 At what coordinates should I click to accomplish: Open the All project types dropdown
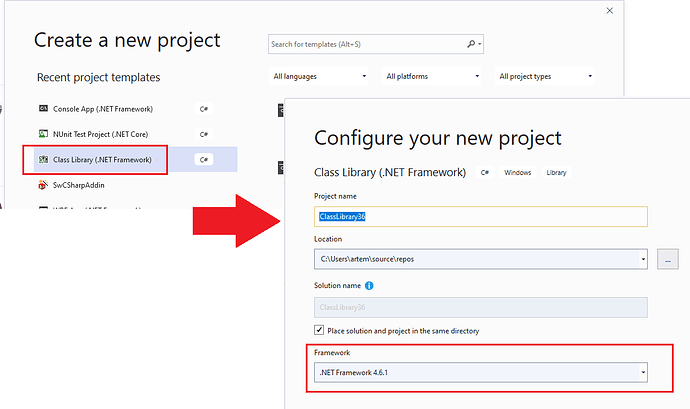click(544, 76)
